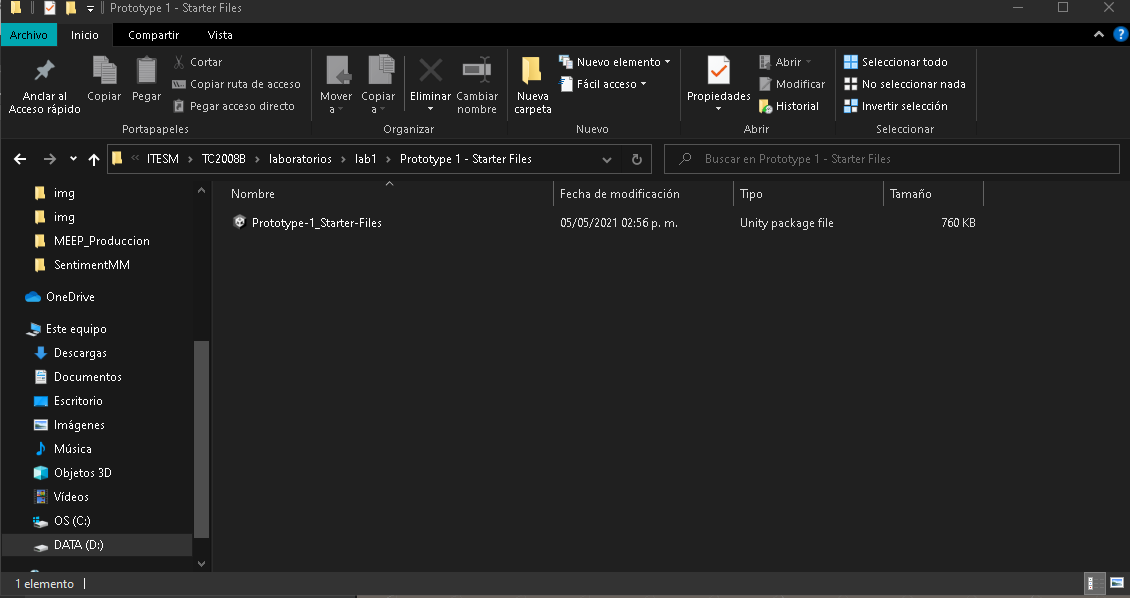
Task: Click the Cambiar nombre rename icon
Action: click(476, 71)
